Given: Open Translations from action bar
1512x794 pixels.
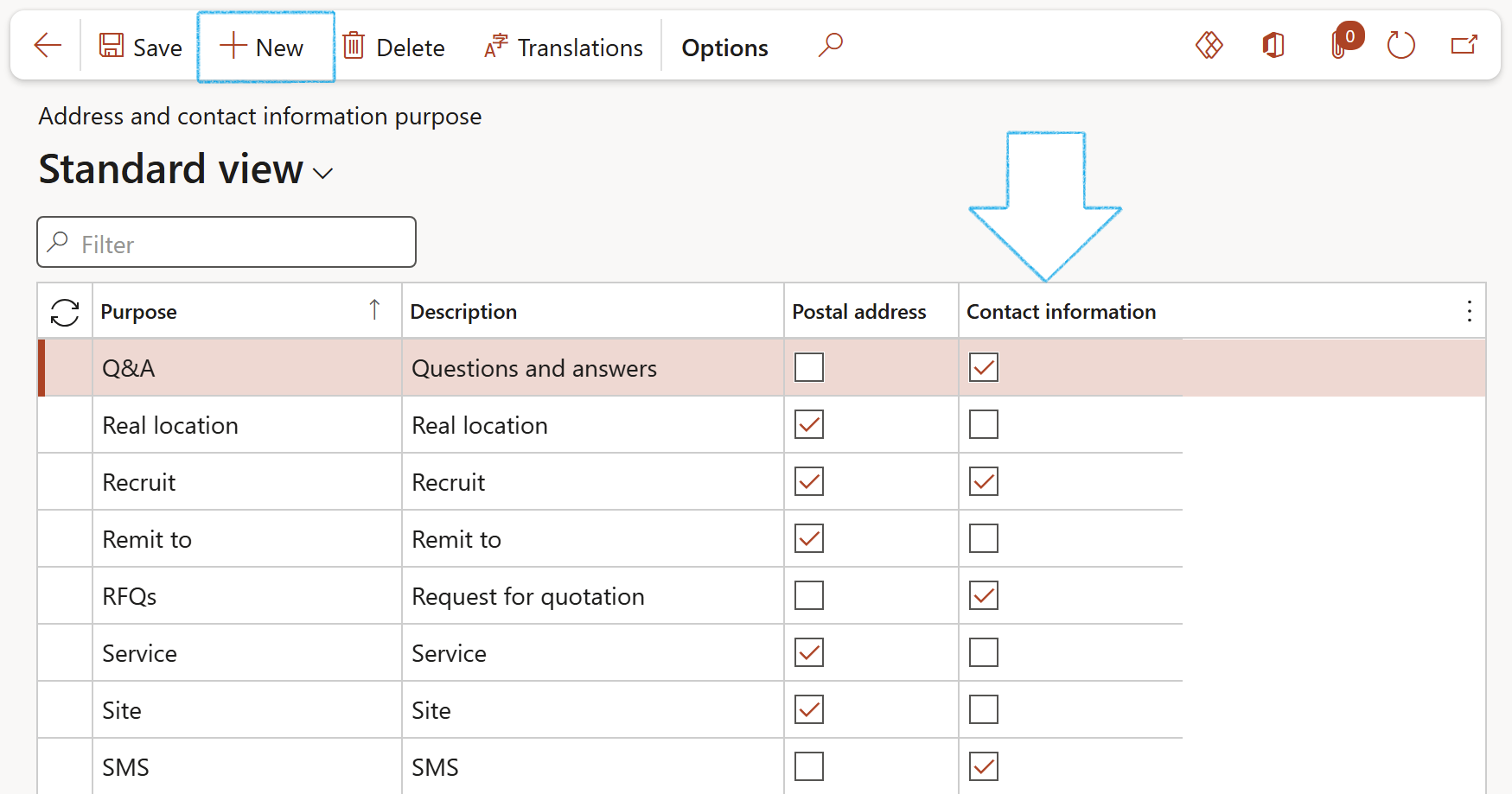Looking at the screenshot, I should (564, 48).
